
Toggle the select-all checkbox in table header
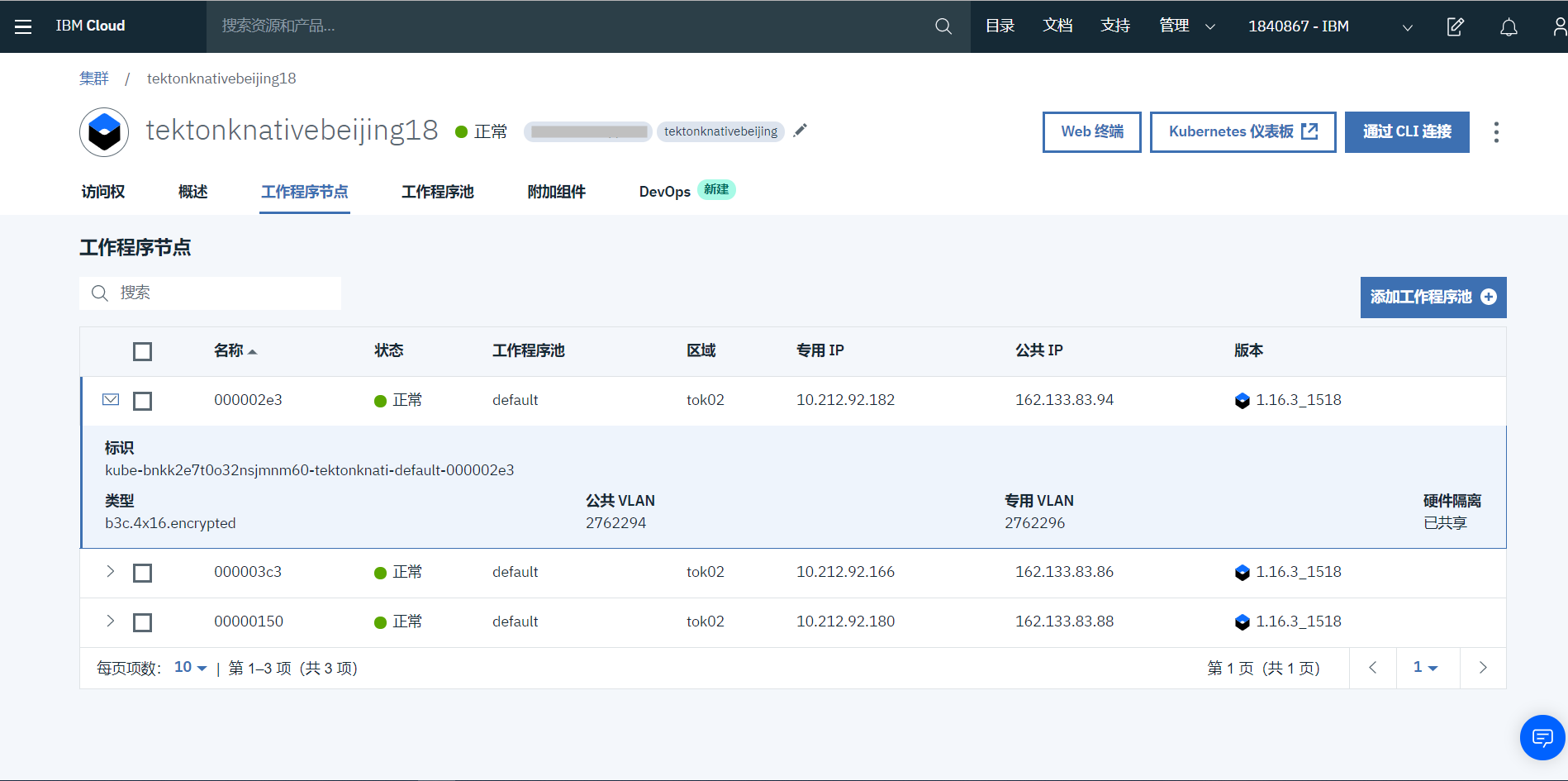point(142,352)
